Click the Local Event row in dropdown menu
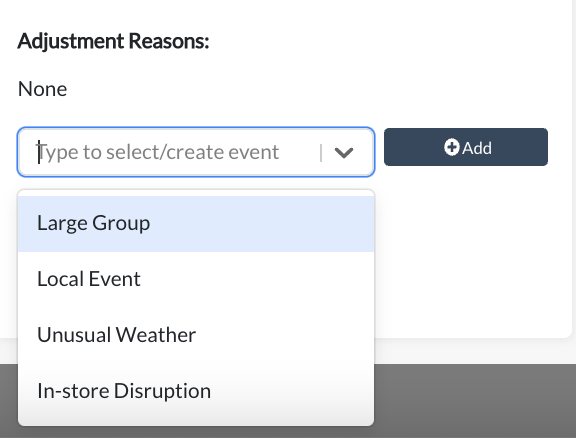Viewport: 576px width, 438px height. click(x=196, y=279)
